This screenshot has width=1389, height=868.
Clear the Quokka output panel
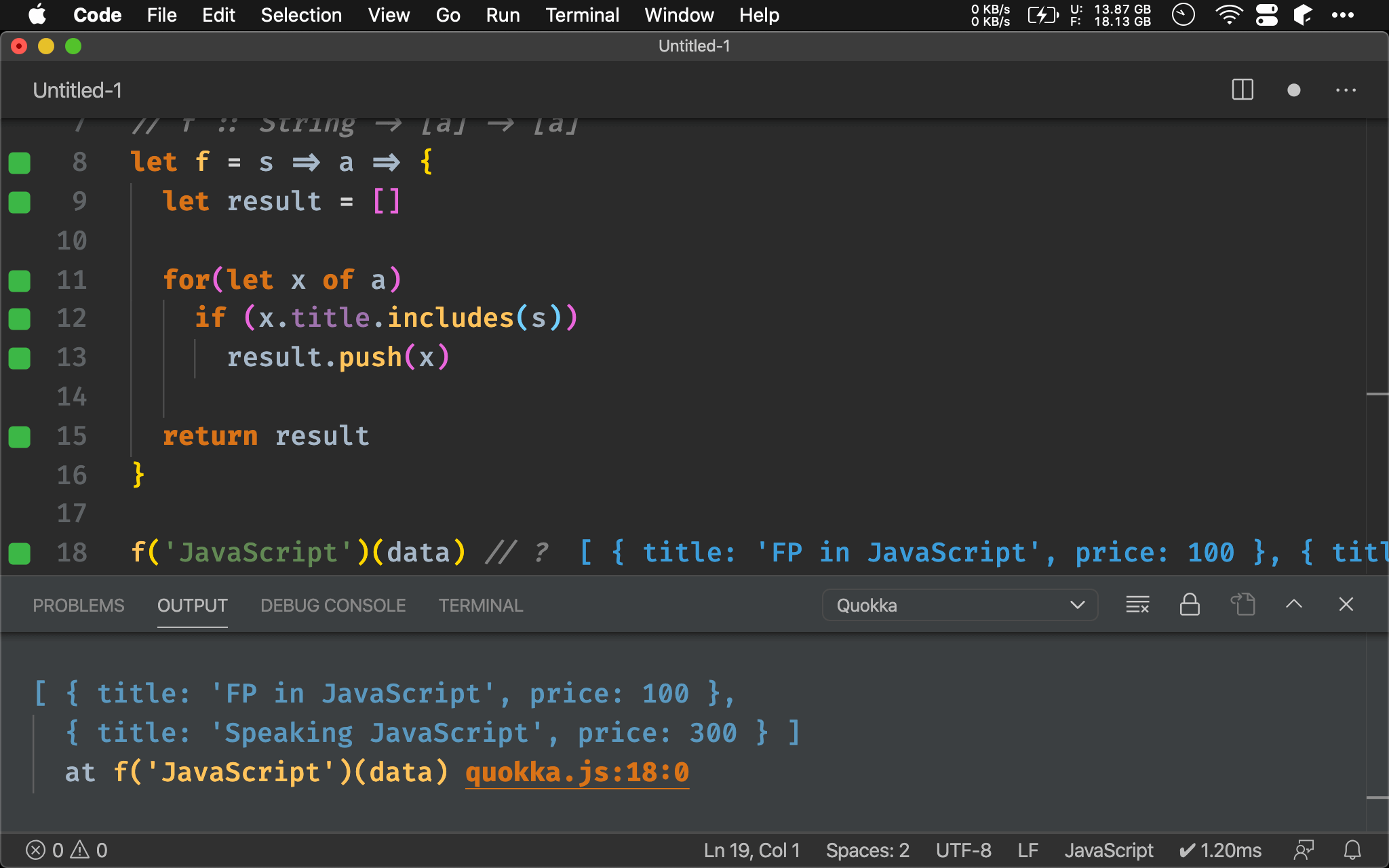(x=1137, y=604)
